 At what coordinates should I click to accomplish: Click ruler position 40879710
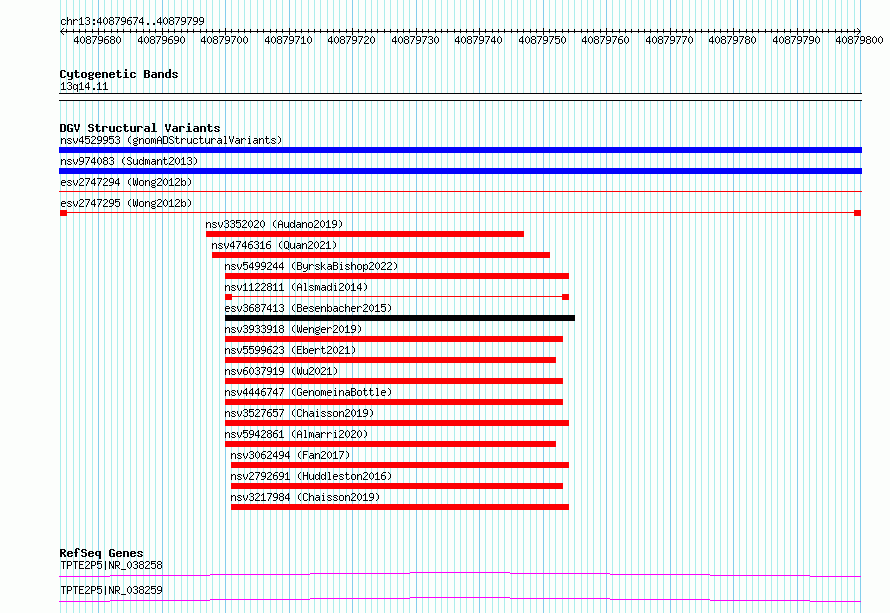[x=288, y=40]
